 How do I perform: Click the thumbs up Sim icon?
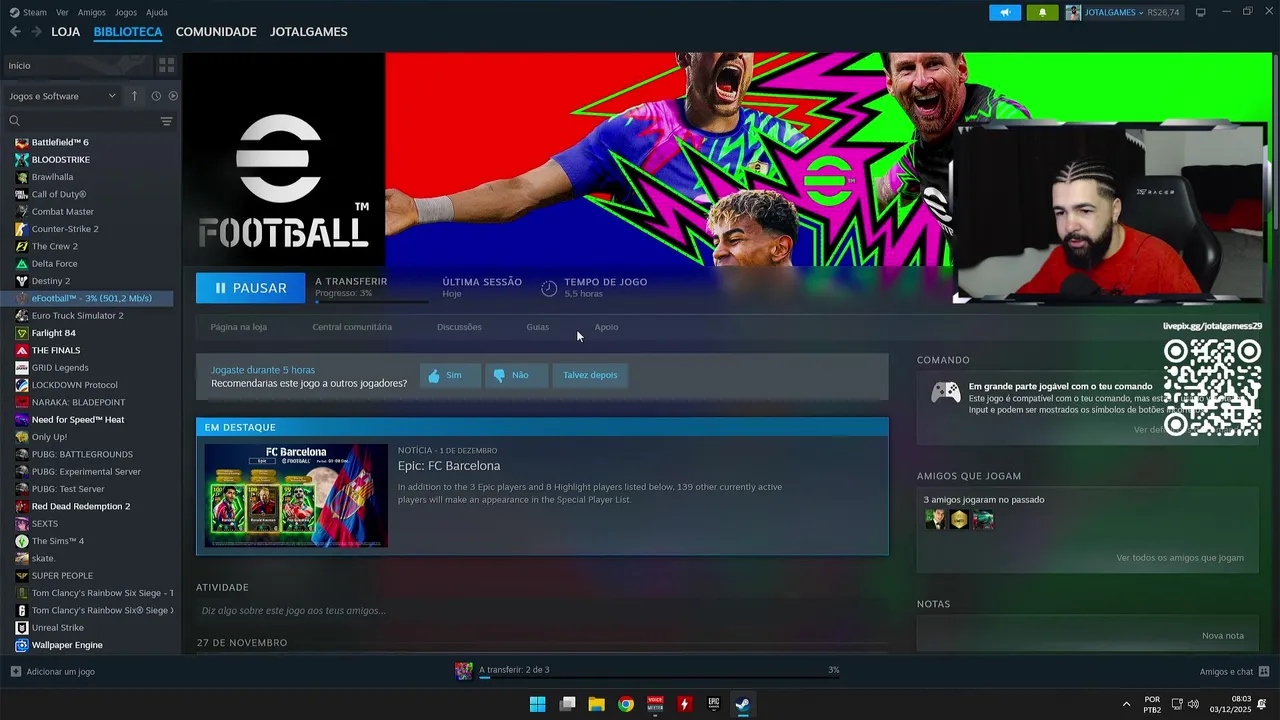[x=434, y=376]
